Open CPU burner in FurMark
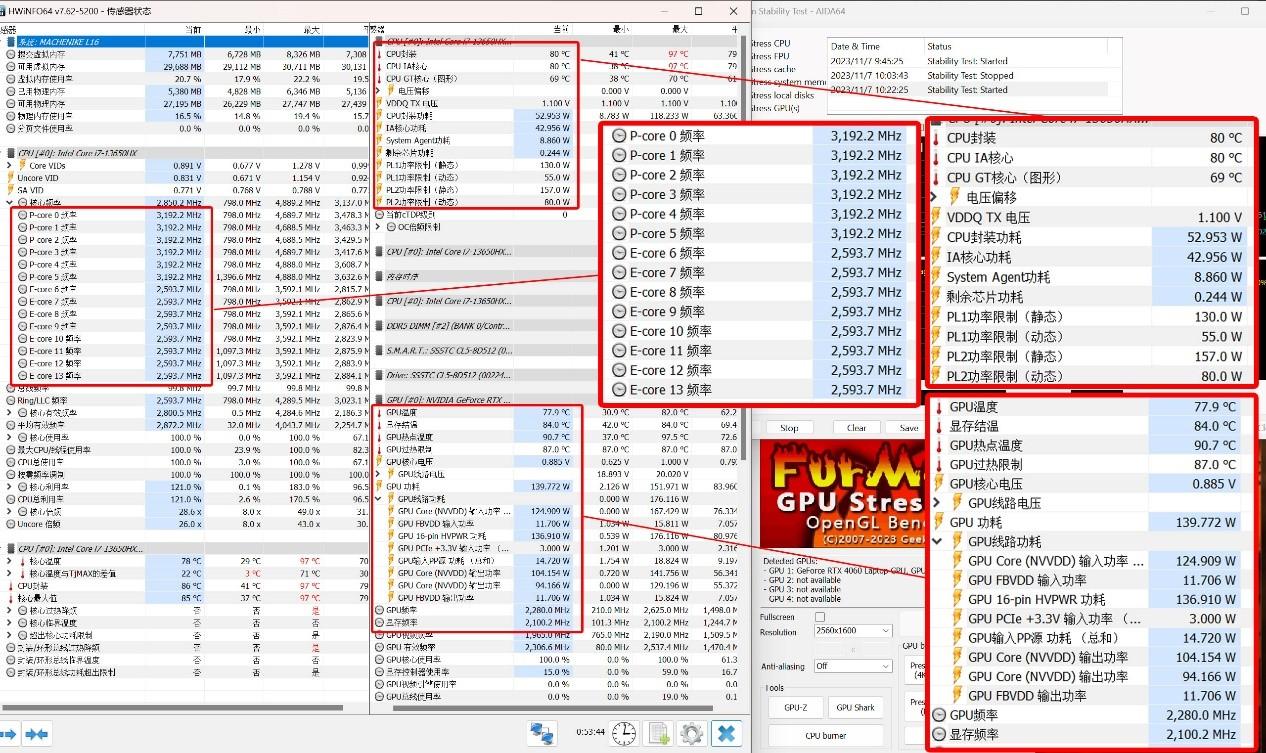Screen dimensions: 1266x753 click(826, 735)
